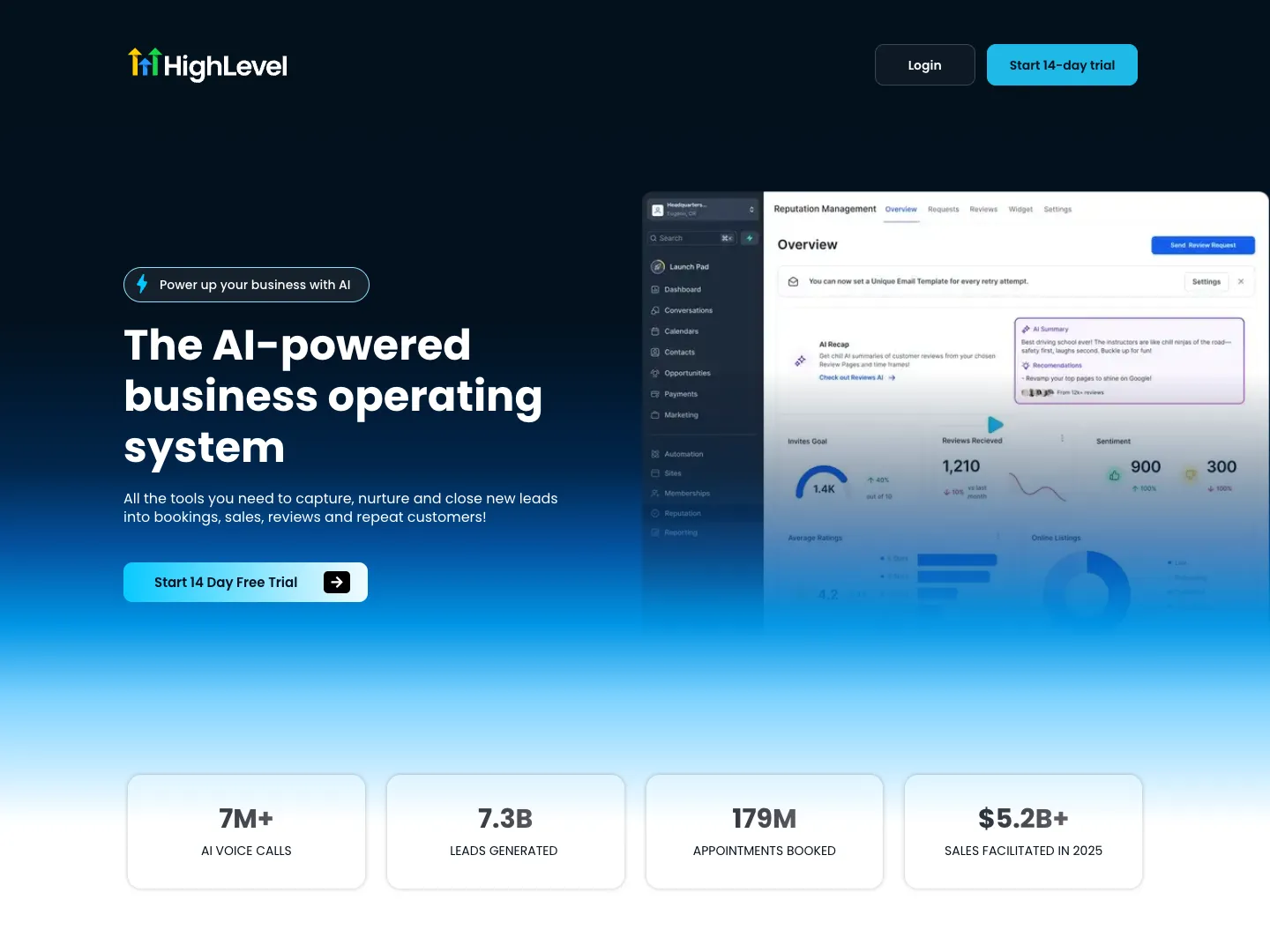Dismiss the email template notice
This screenshot has width=1270, height=952.
(x=1241, y=282)
